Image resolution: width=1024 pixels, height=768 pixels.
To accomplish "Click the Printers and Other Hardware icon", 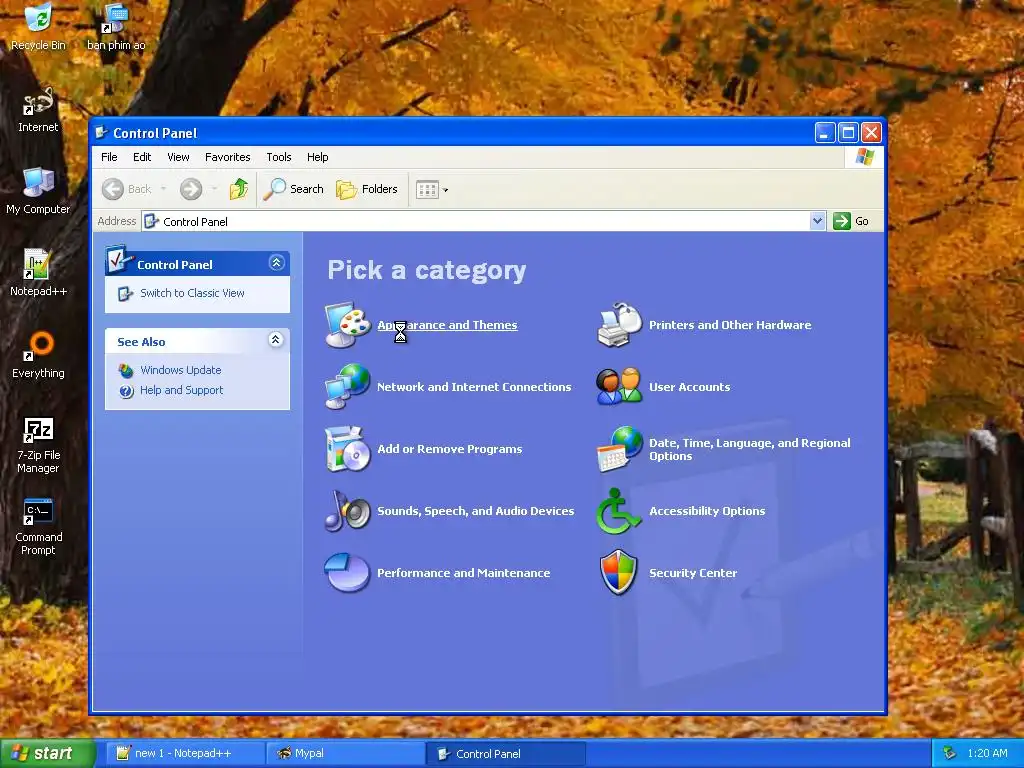I will coord(620,325).
